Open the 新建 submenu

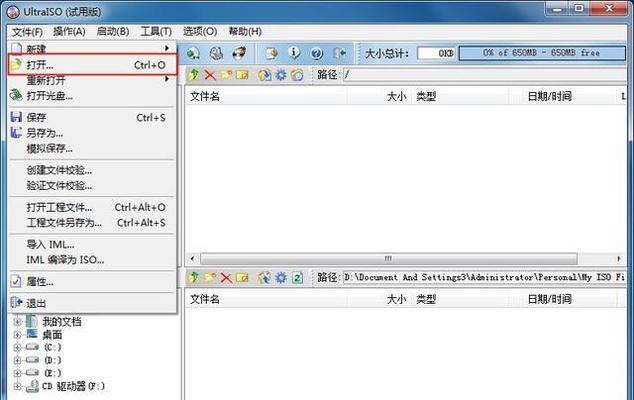92,49
